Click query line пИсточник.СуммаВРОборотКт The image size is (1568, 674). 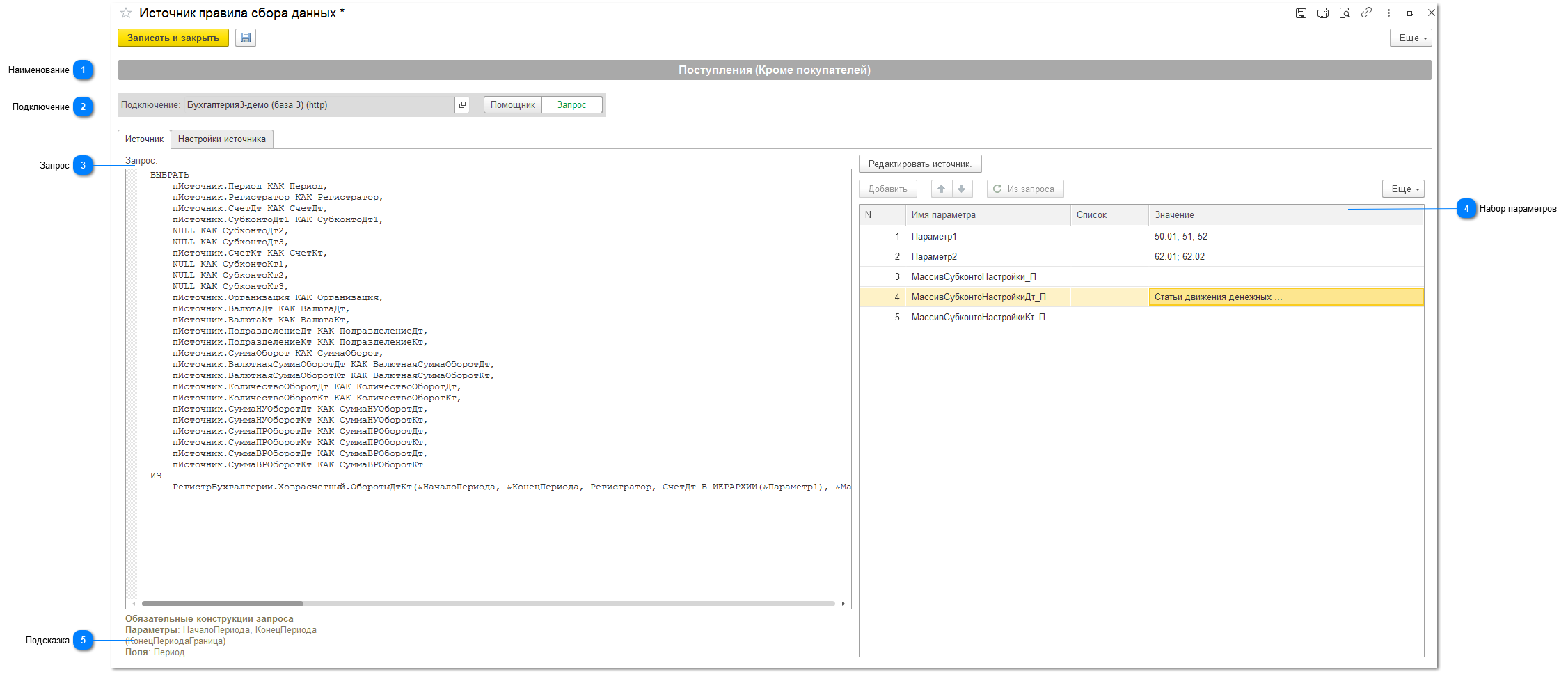coord(298,465)
